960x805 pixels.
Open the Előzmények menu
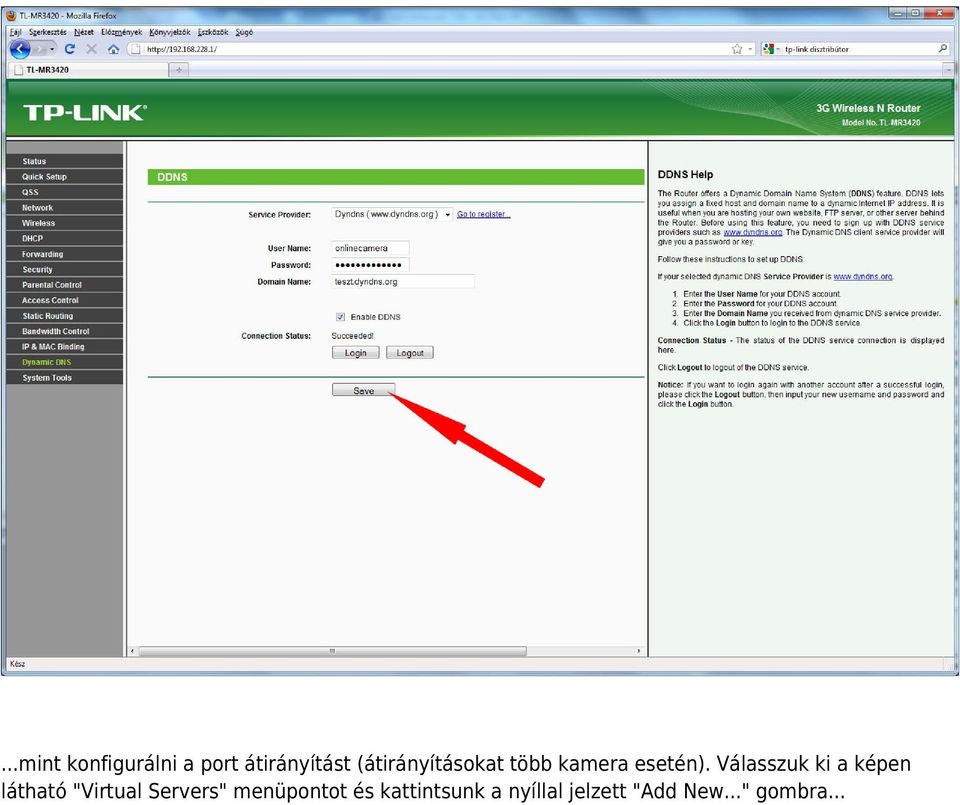[x=121, y=32]
